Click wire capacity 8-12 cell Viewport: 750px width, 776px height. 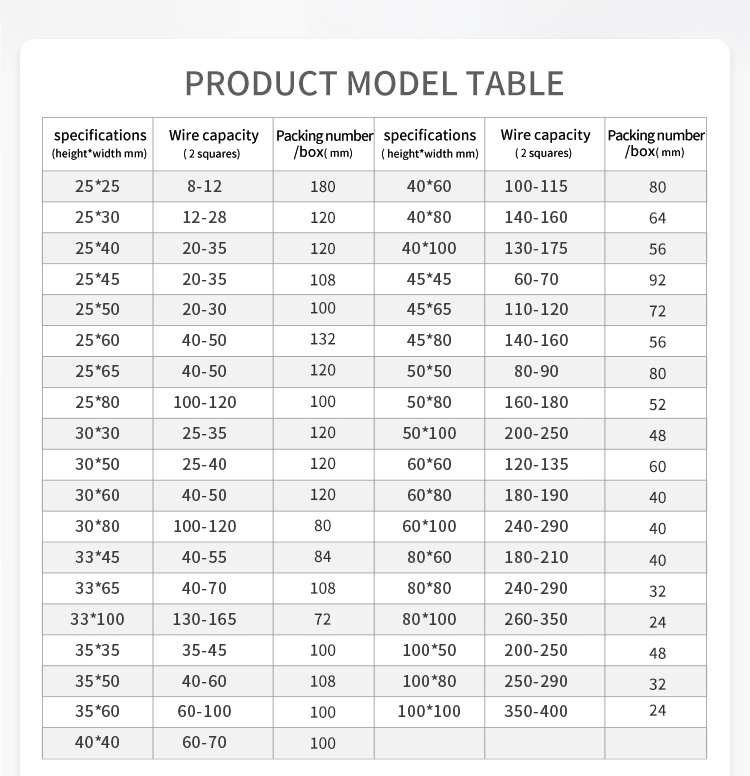(x=204, y=186)
